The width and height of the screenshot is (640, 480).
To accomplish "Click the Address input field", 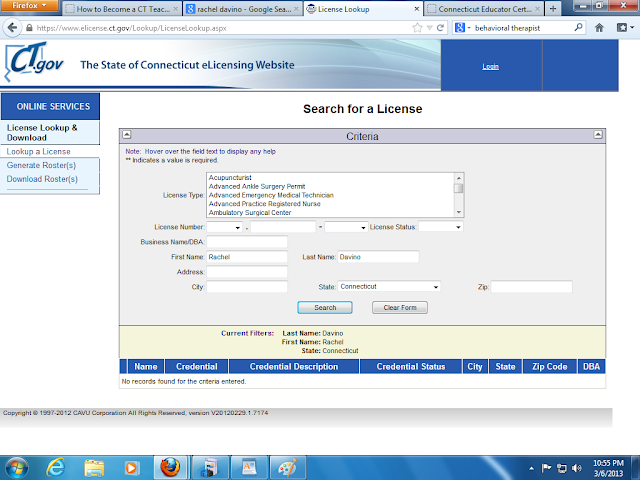I will (247, 272).
